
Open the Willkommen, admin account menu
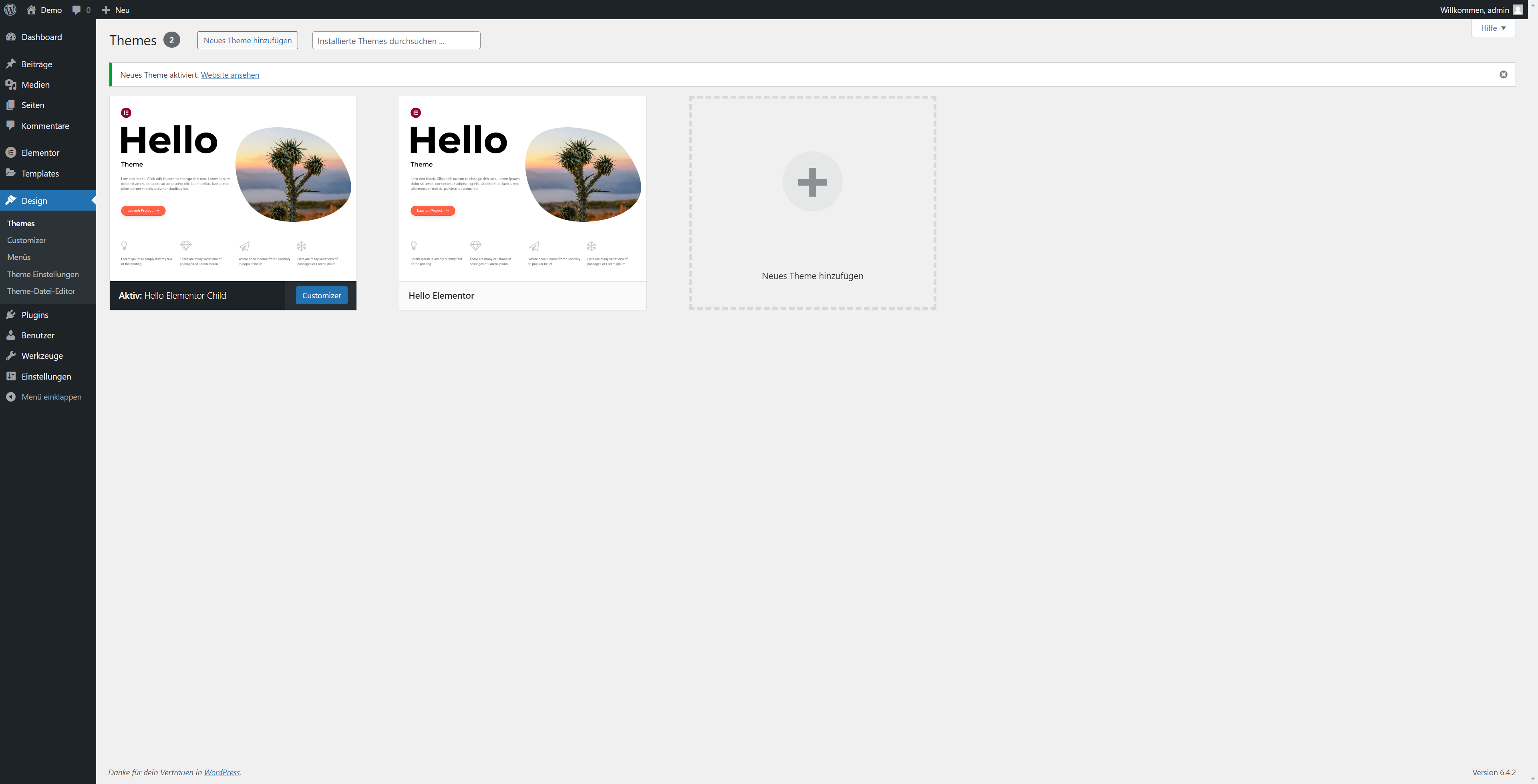(x=1474, y=10)
